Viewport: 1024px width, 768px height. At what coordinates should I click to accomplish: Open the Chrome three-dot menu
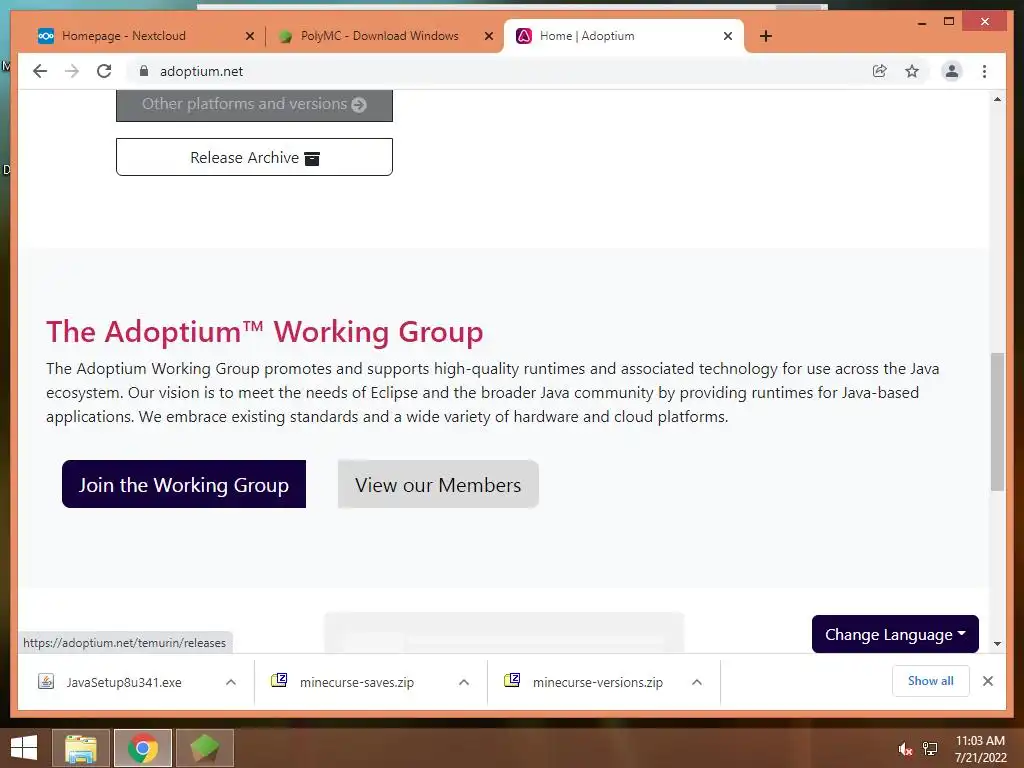pos(984,71)
